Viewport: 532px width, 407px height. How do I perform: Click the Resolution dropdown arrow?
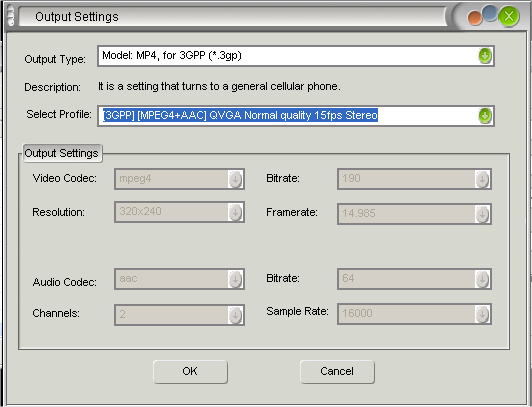[x=235, y=212]
